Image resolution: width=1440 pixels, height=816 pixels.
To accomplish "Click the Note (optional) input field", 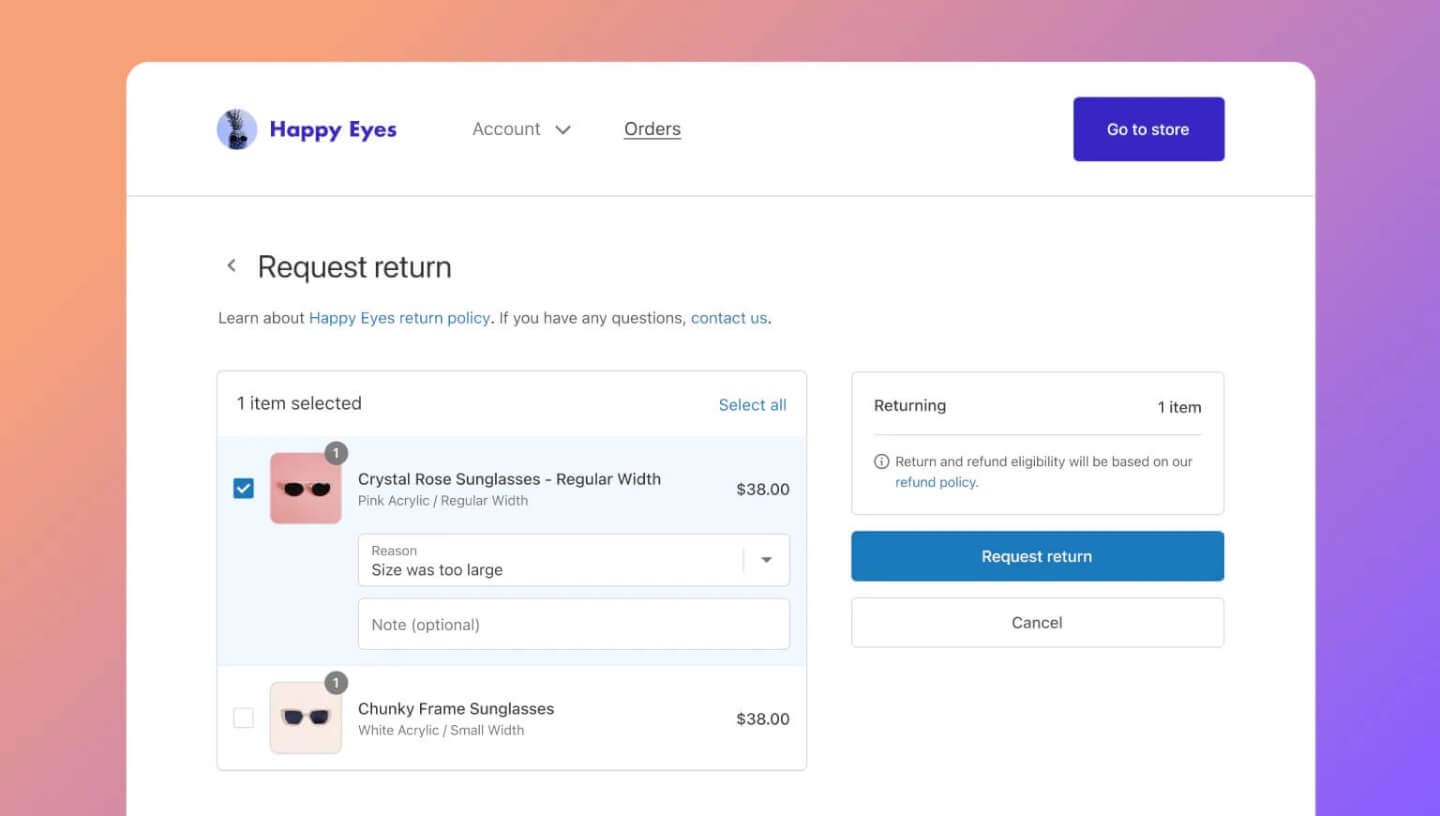I will 573,623.
